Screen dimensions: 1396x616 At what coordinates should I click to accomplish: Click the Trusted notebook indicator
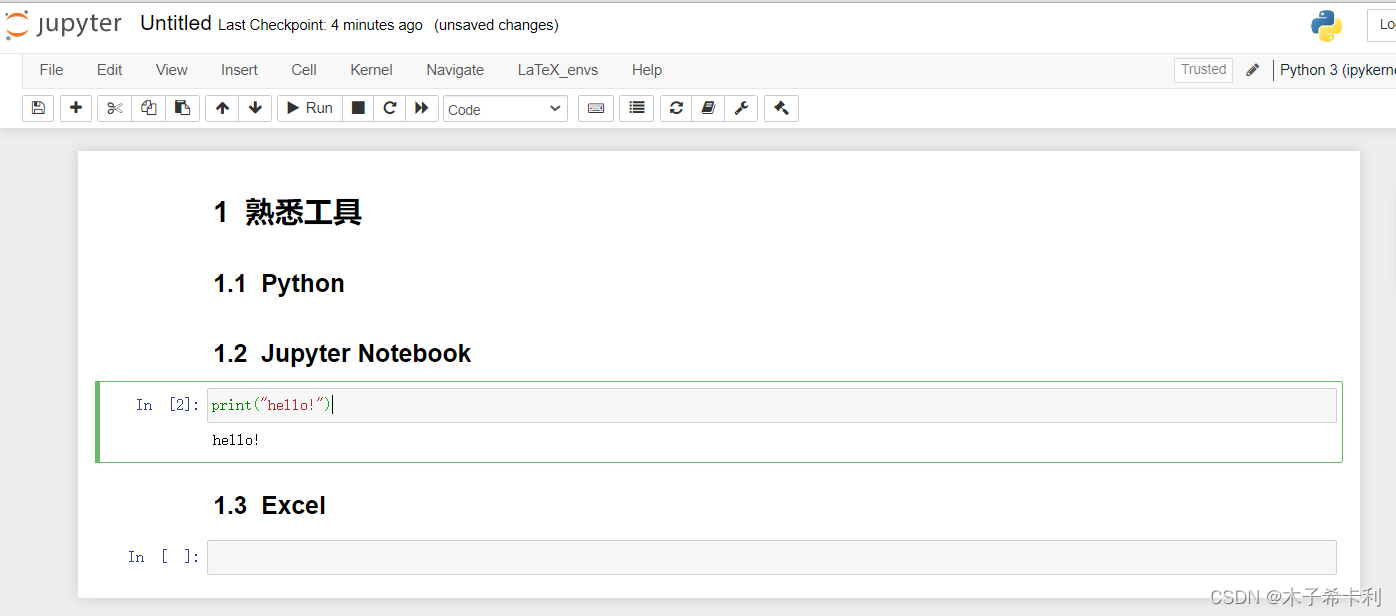pyautogui.click(x=1203, y=70)
